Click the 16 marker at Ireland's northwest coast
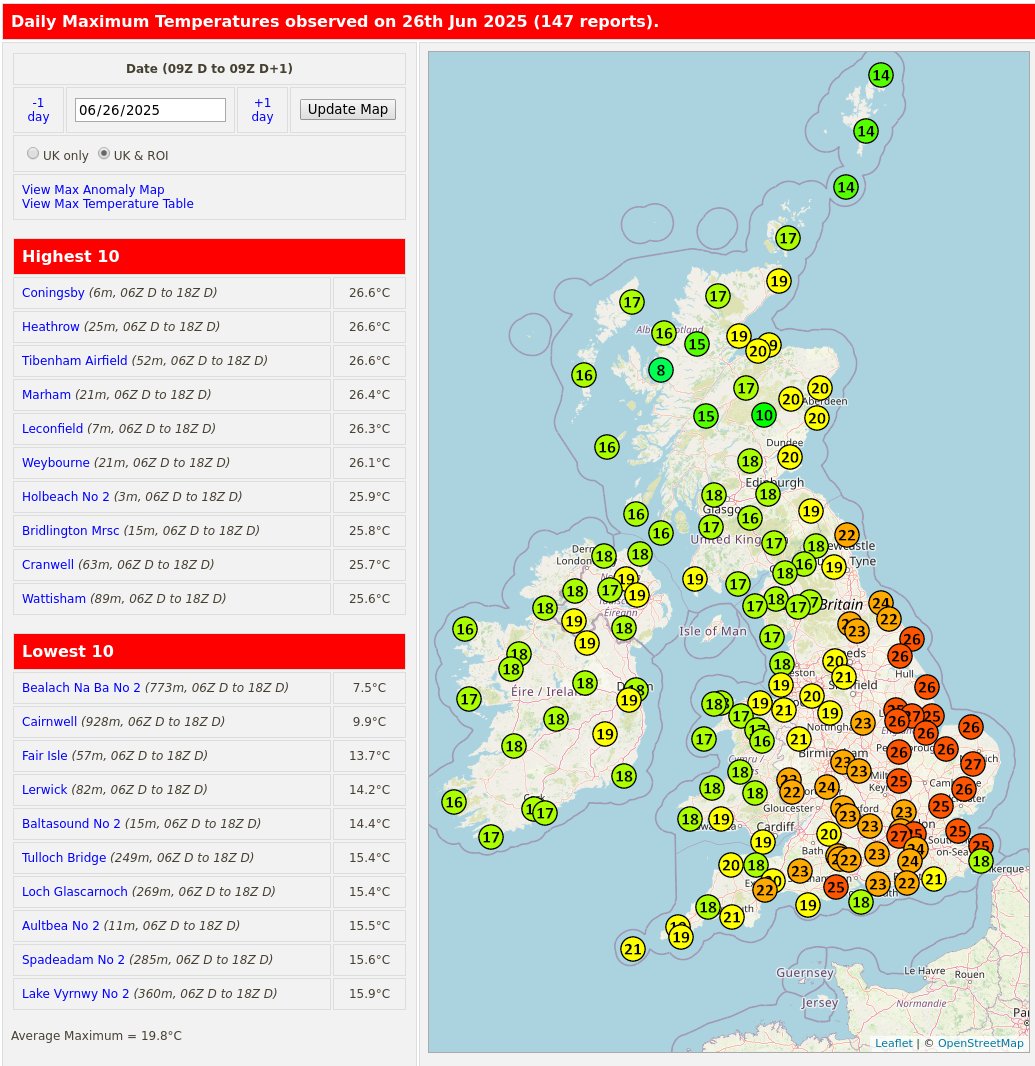 465,629
